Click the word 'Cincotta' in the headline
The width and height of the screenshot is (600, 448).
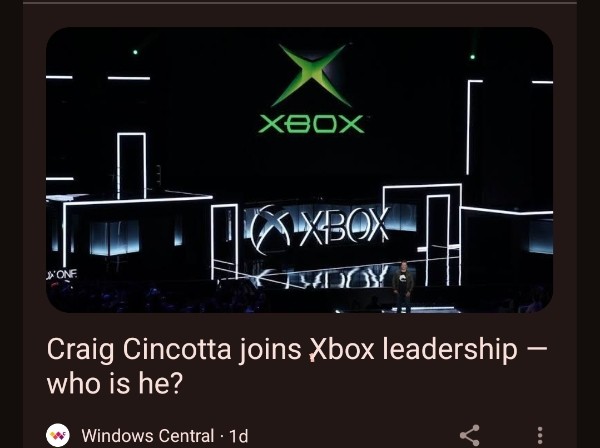[177, 349]
